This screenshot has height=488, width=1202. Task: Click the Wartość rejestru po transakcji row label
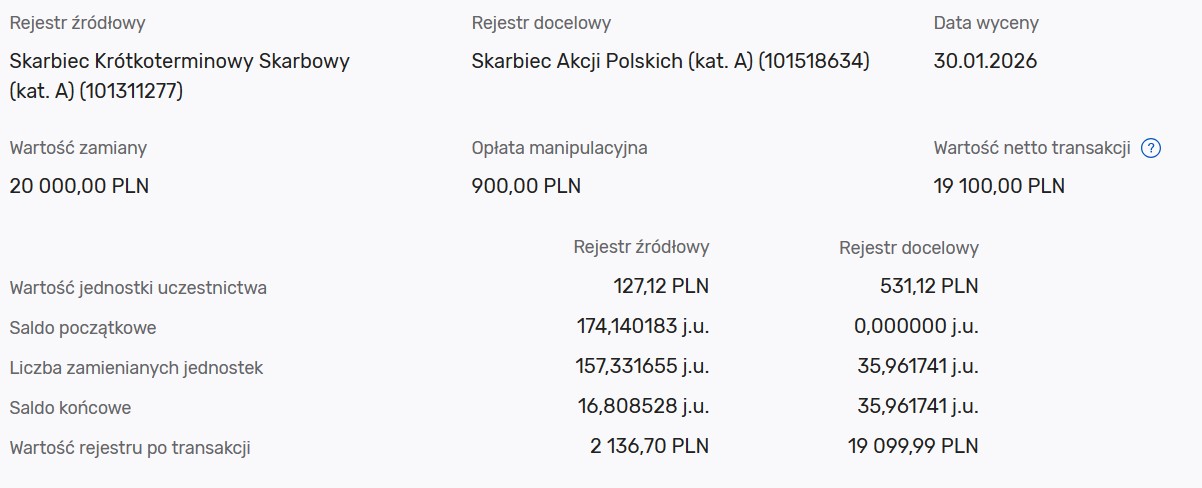click(130, 448)
